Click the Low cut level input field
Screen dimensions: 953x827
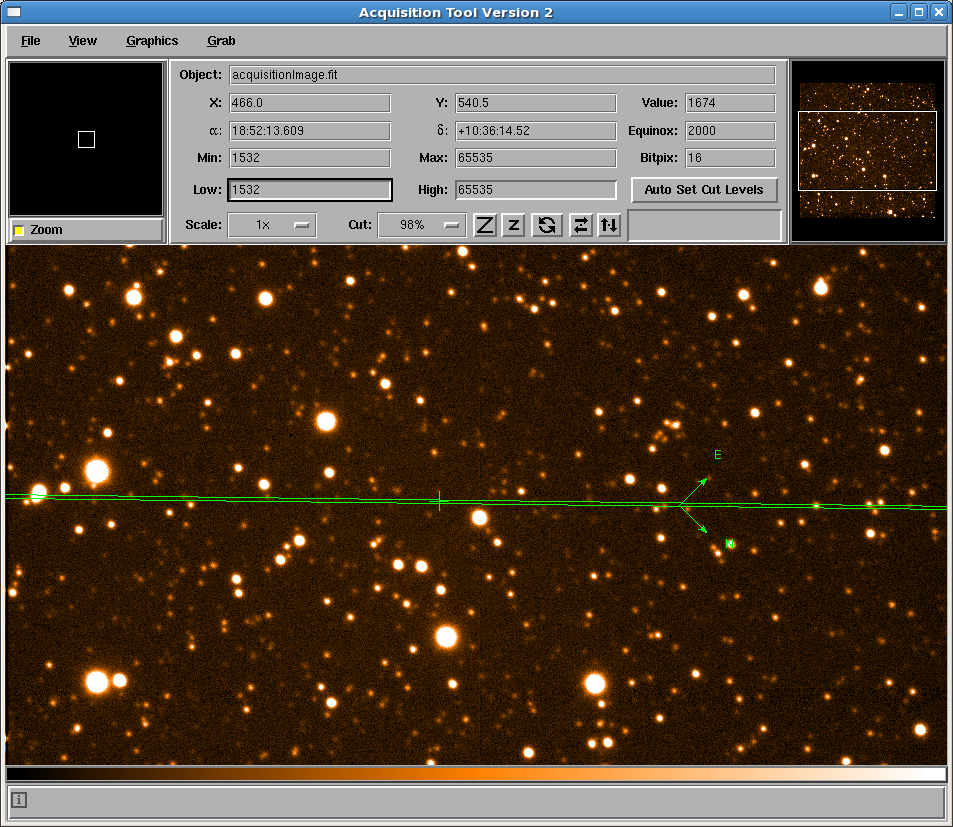[x=309, y=190]
